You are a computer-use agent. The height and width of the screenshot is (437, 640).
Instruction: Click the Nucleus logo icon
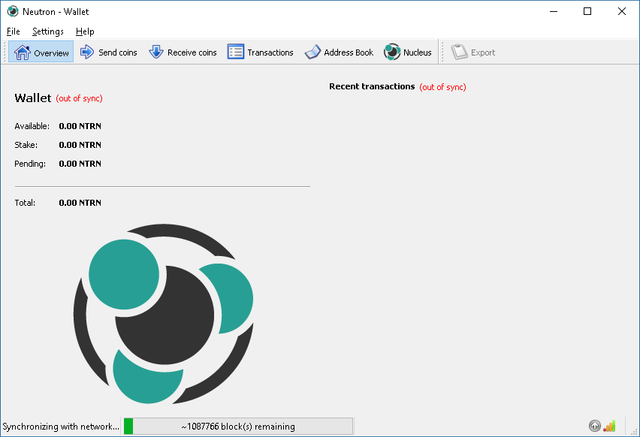click(392, 52)
